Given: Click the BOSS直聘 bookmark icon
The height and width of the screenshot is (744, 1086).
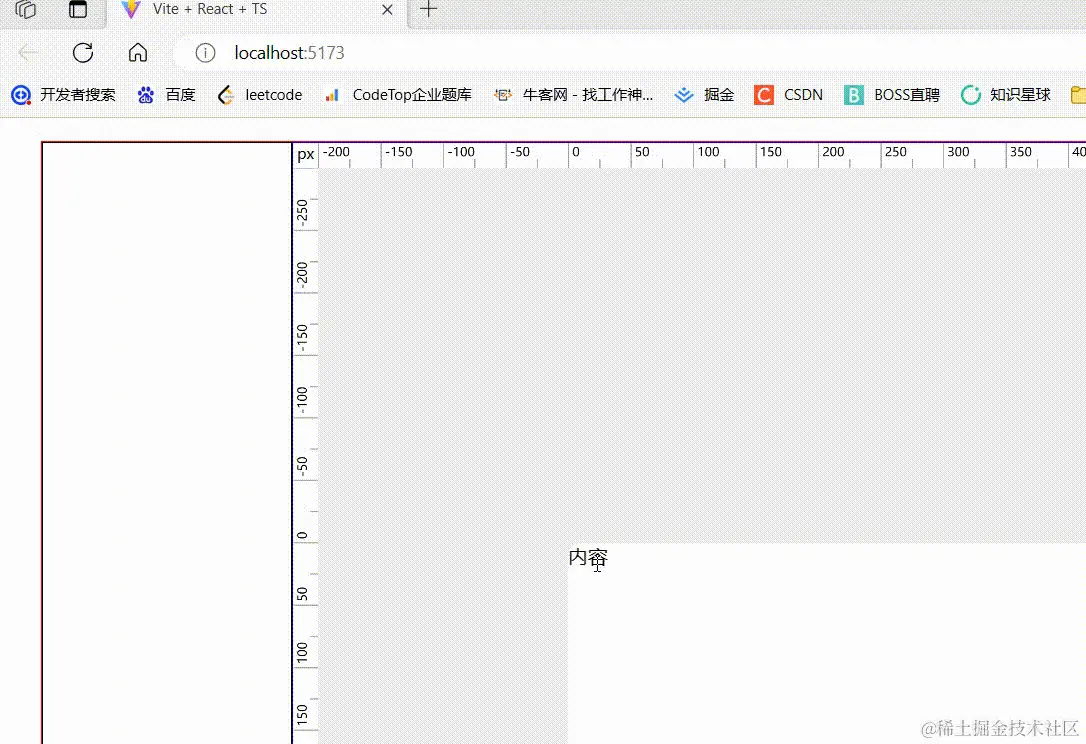Looking at the screenshot, I should [x=852, y=94].
